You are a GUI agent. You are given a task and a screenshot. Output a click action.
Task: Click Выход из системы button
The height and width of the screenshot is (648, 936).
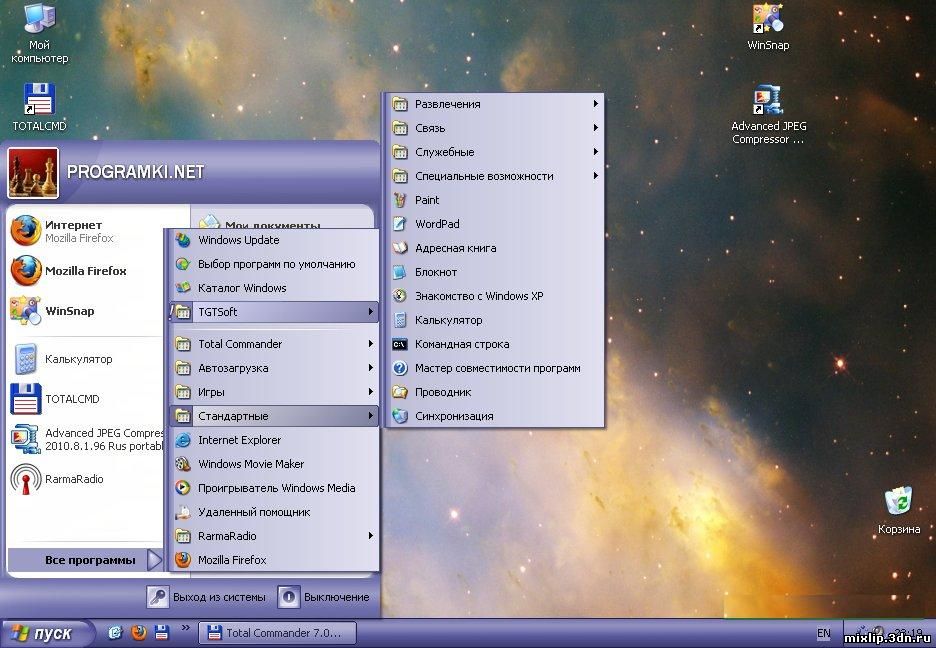pos(207,597)
